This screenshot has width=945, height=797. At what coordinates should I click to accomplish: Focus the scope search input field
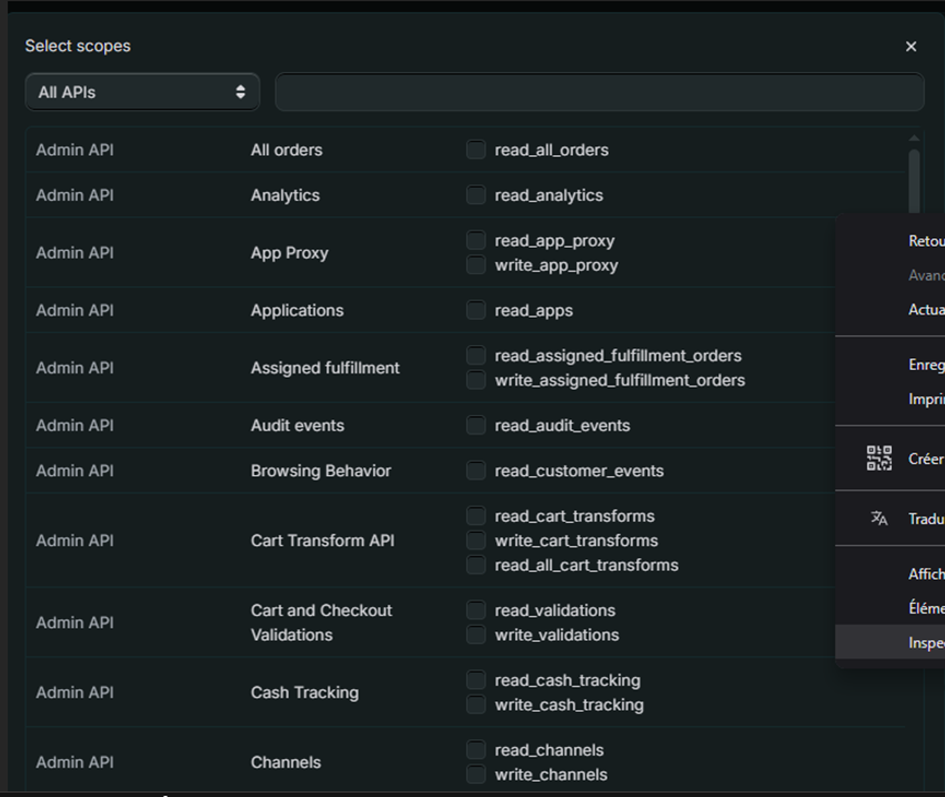[x=599, y=92]
